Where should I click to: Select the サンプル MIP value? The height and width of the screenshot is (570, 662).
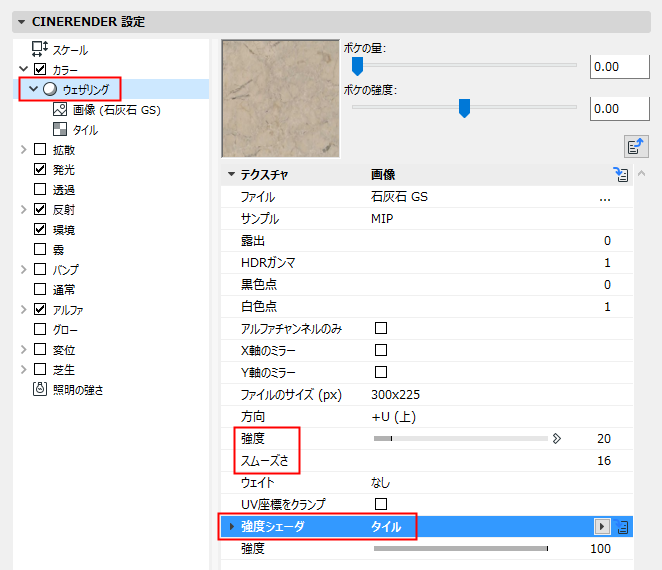[382, 219]
